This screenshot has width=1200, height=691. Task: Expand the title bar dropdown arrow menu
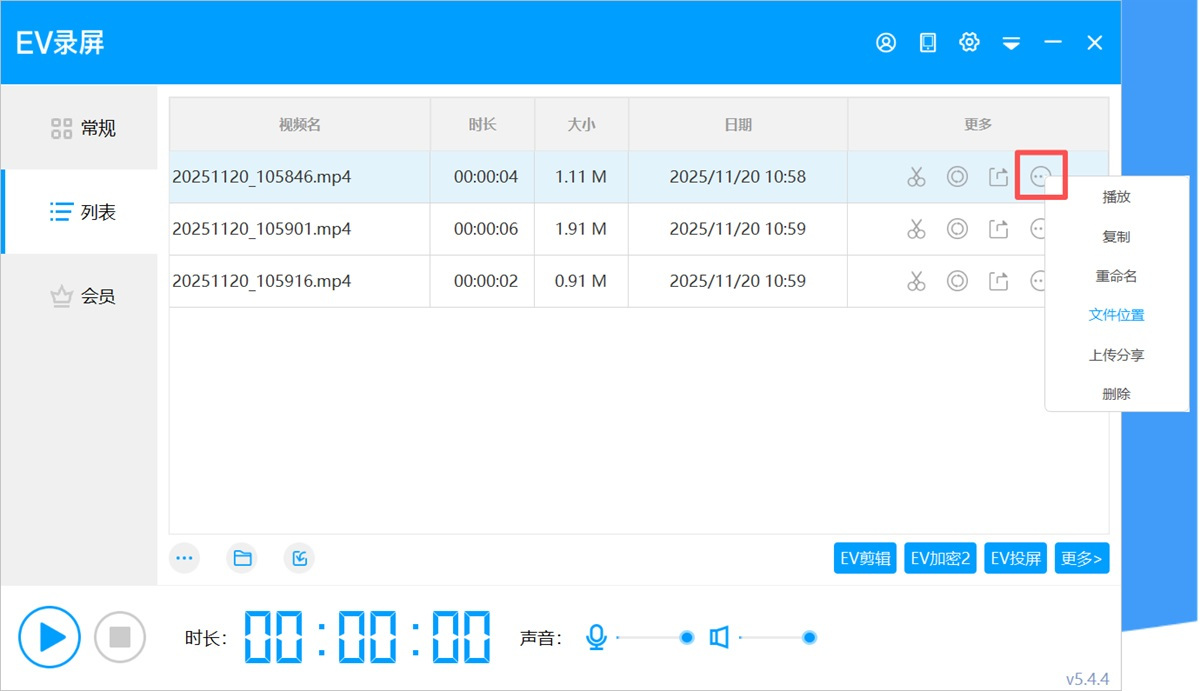click(1011, 43)
